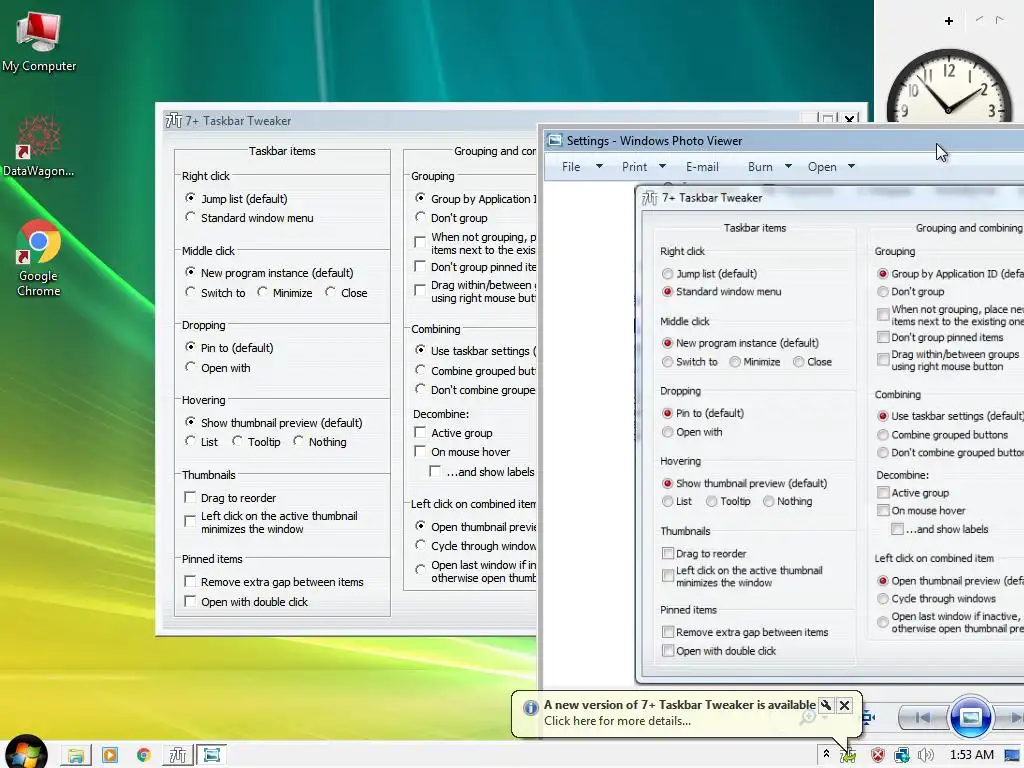Click the Photo Viewer title bar icon
The image size is (1024, 768).
(555, 140)
